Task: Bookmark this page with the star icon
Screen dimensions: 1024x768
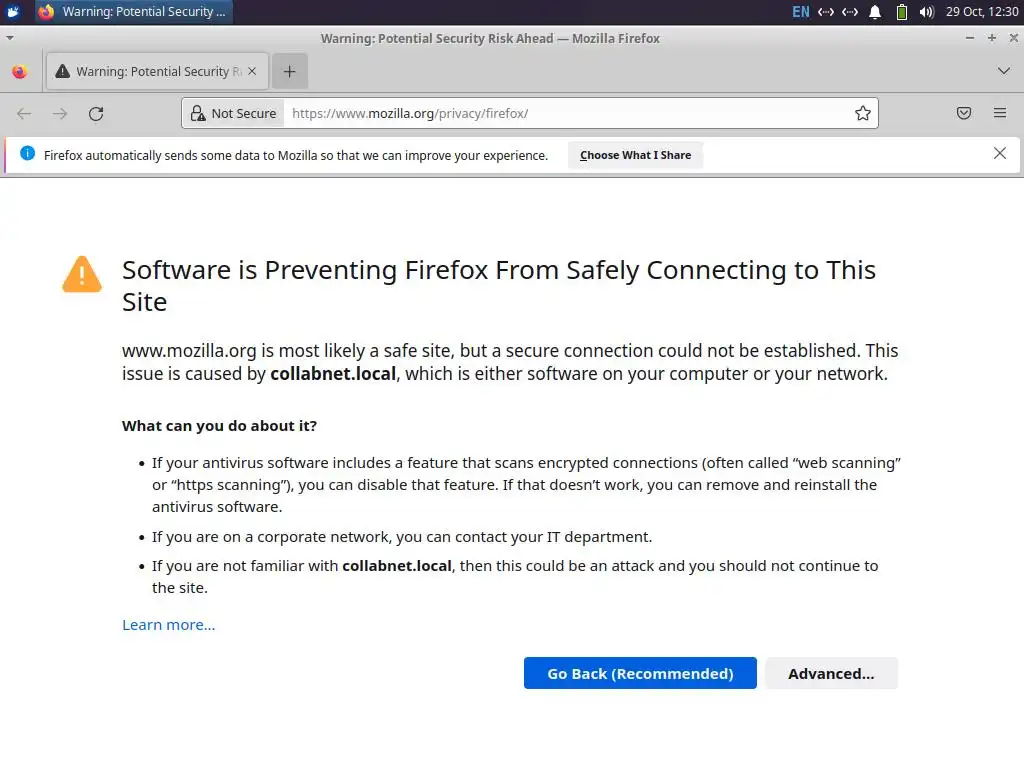Action: tap(863, 113)
